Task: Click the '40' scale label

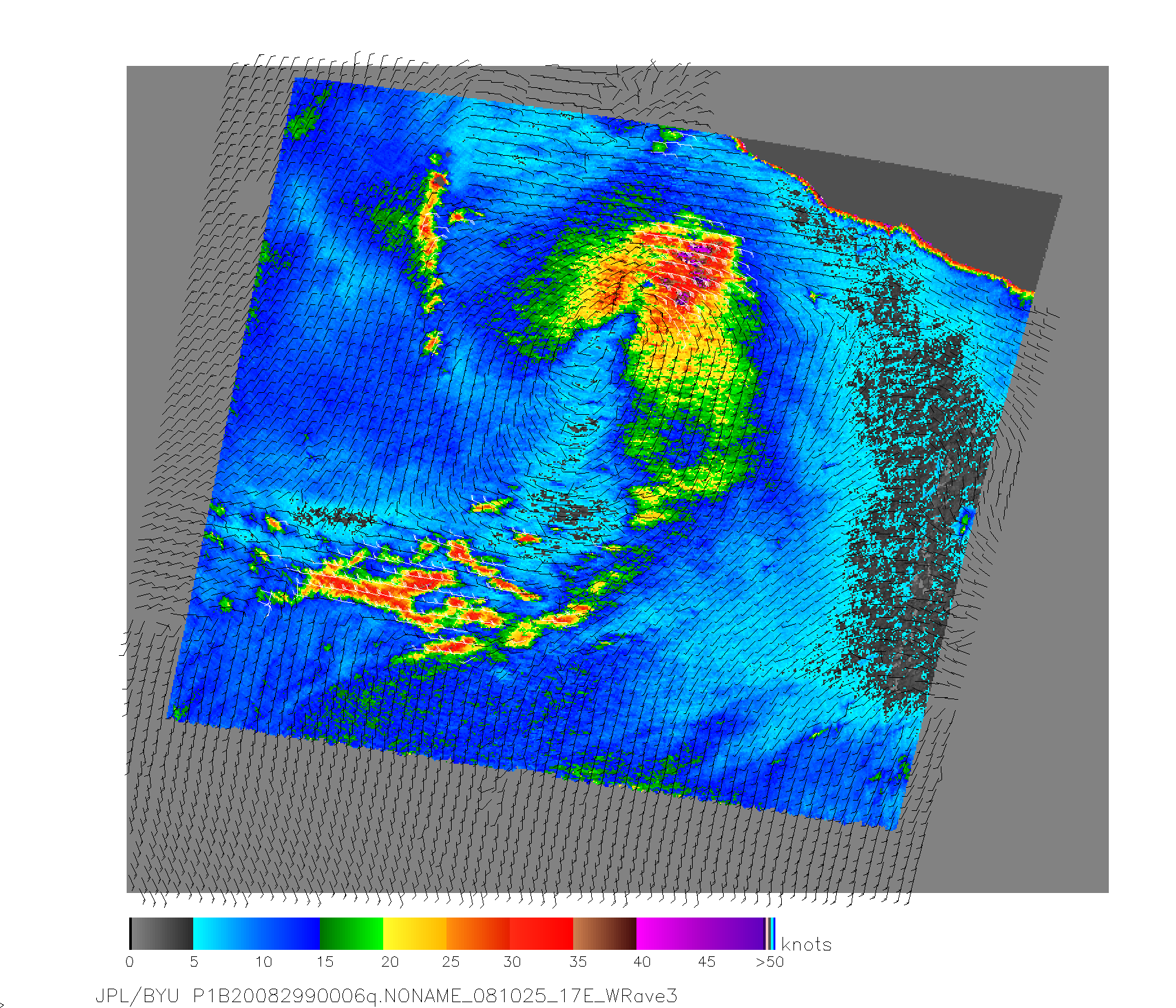Action: coord(642,962)
